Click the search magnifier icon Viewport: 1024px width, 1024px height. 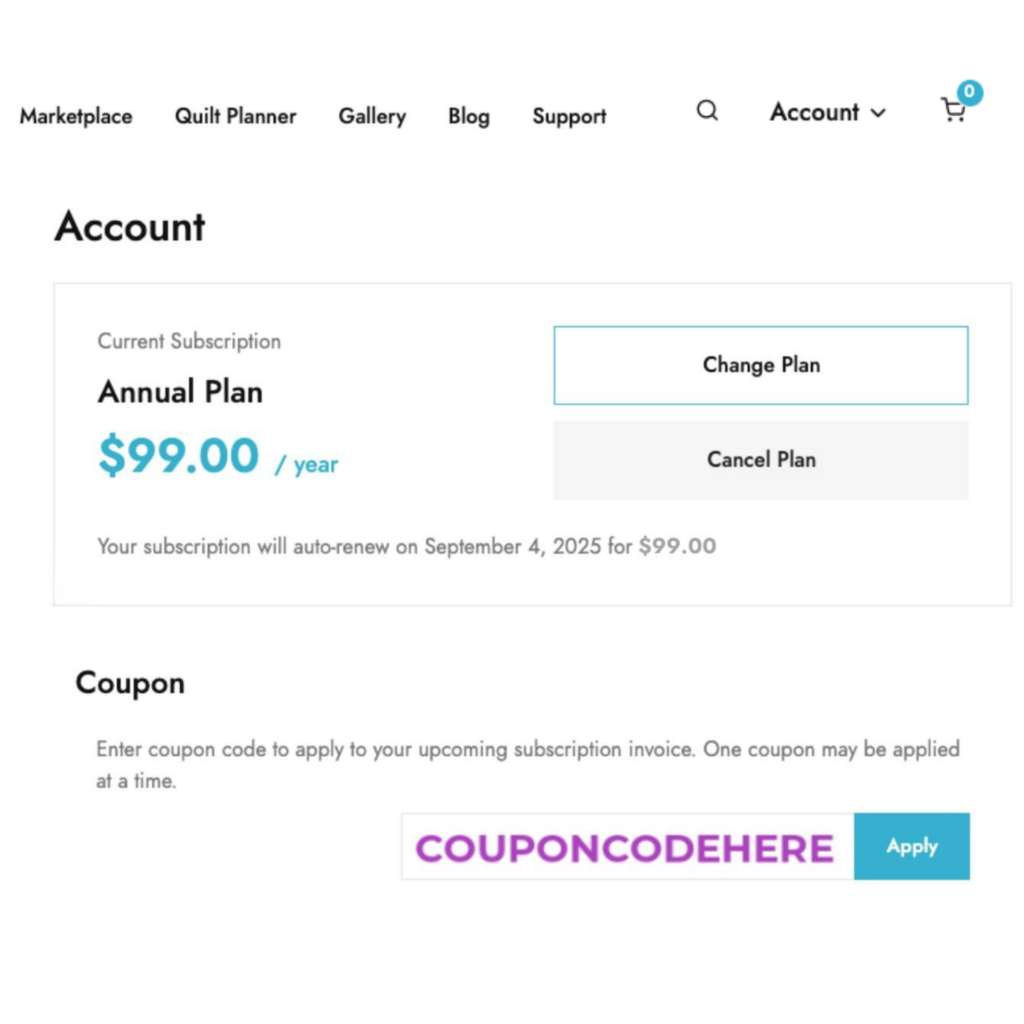pyautogui.click(x=707, y=111)
